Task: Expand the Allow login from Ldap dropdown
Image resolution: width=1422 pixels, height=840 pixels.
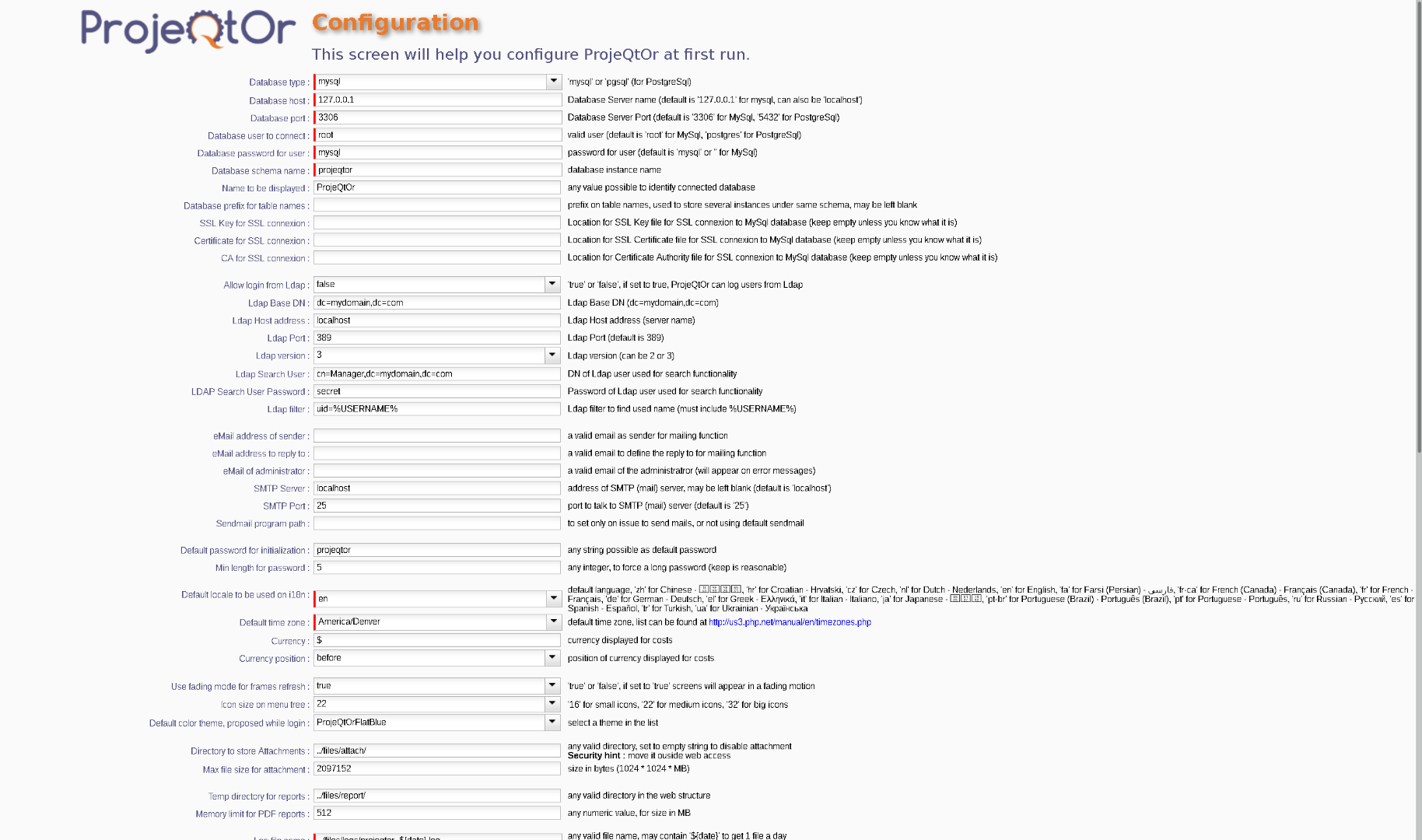Action: pos(552,285)
